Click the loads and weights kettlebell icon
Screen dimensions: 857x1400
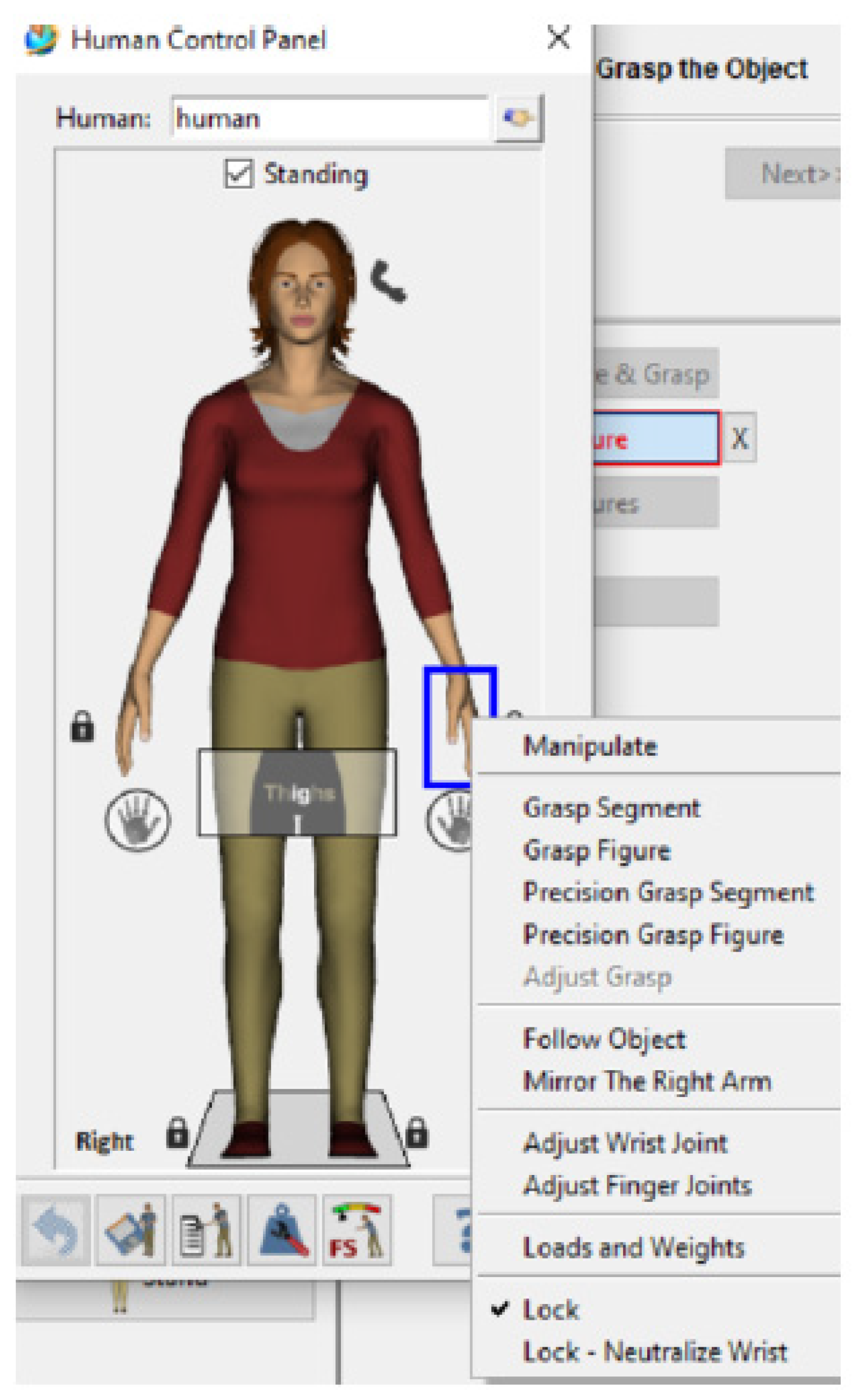click(x=282, y=1230)
